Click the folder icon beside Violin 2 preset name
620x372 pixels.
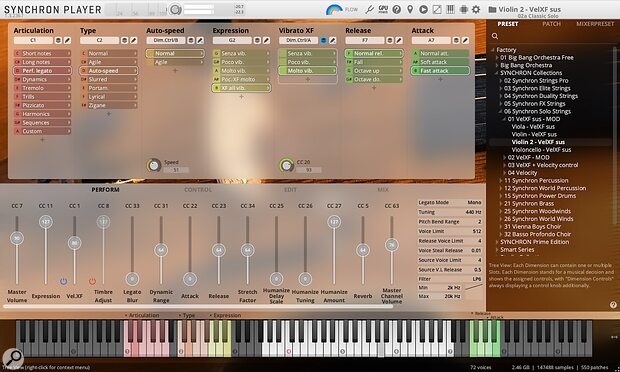(x=492, y=9)
